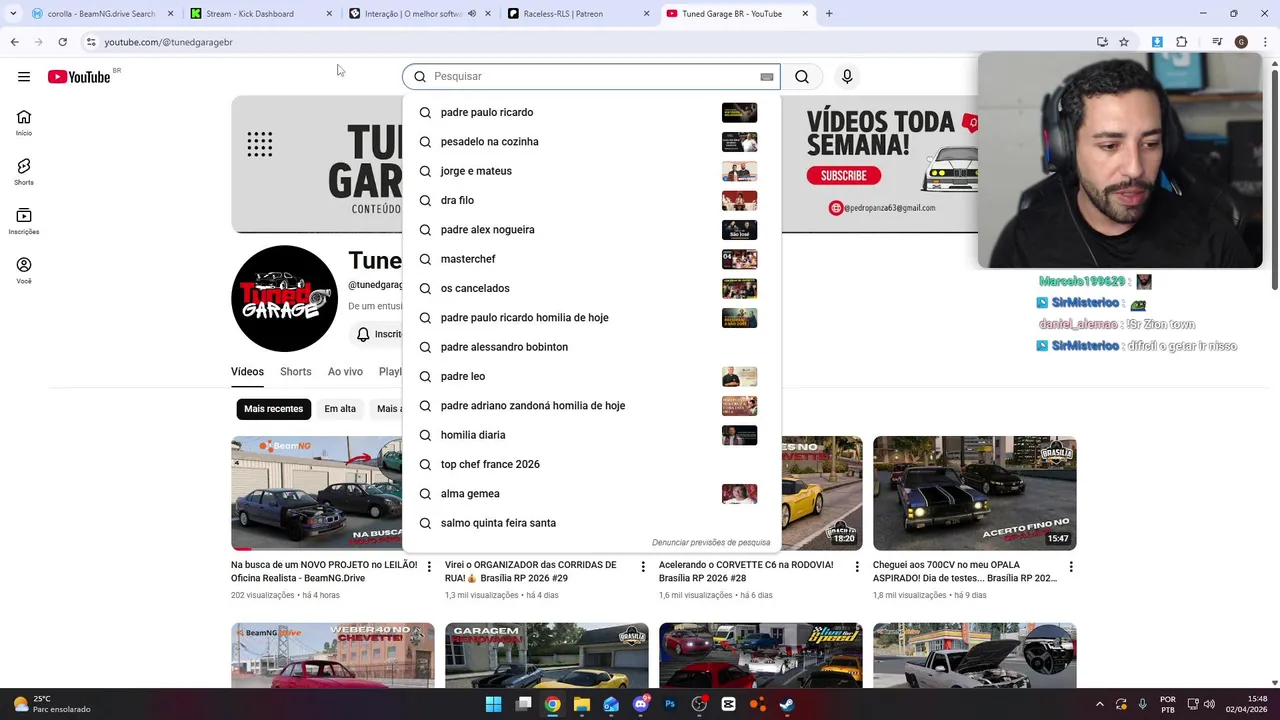Switch to the Ao vivo channel tab

[x=345, y=372]
